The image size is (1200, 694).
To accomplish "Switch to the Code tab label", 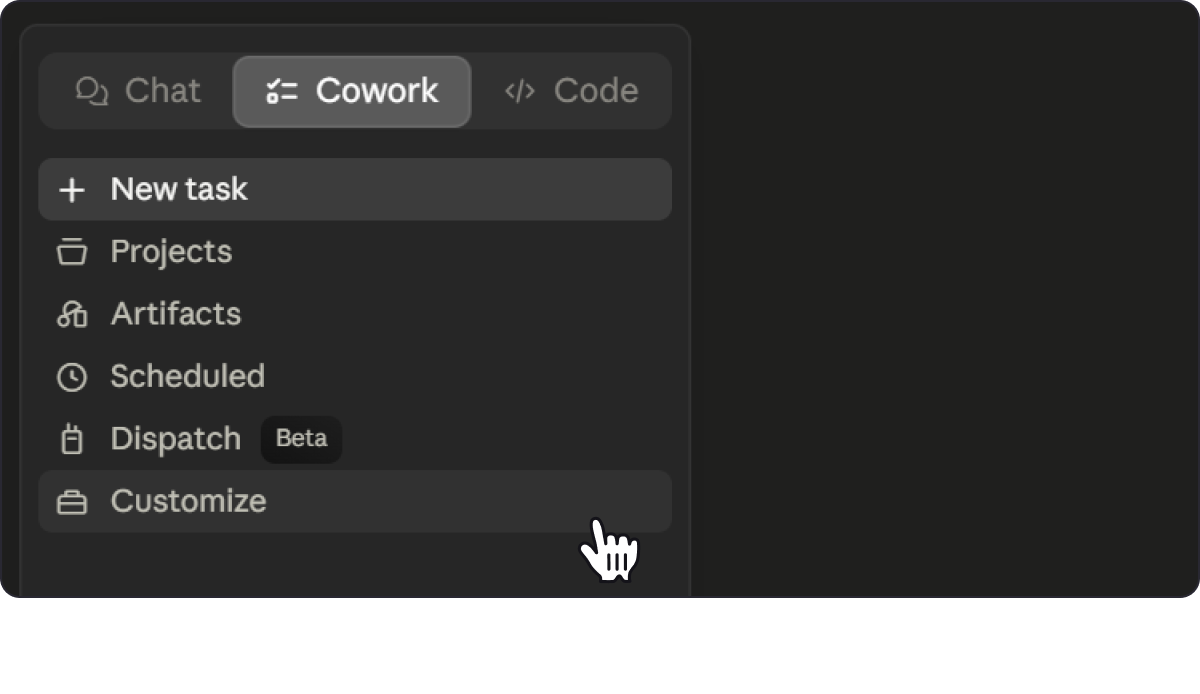I will (596, 91).
